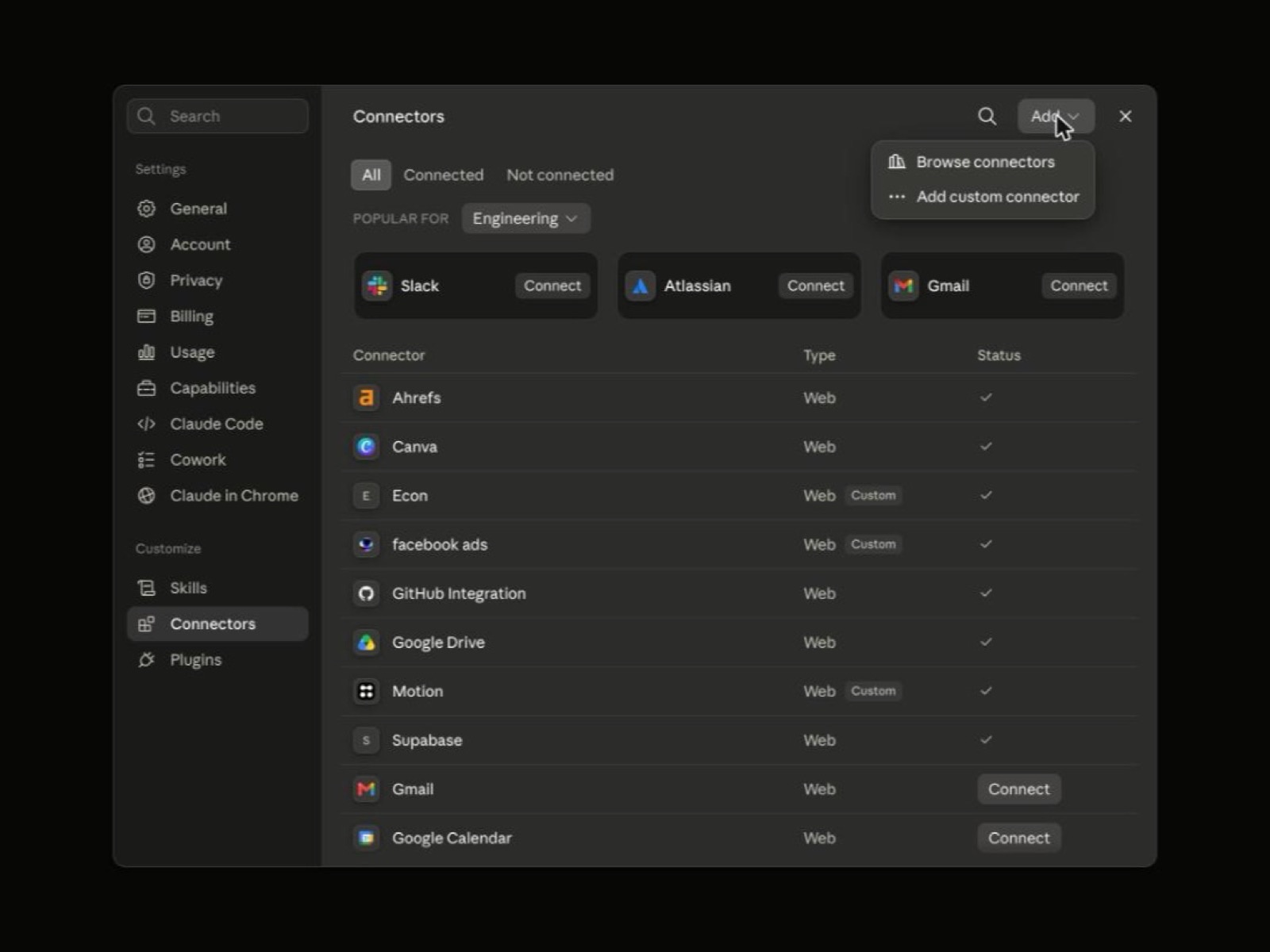
Task: Open Privacy settings
Action: (x=217, y=280)
